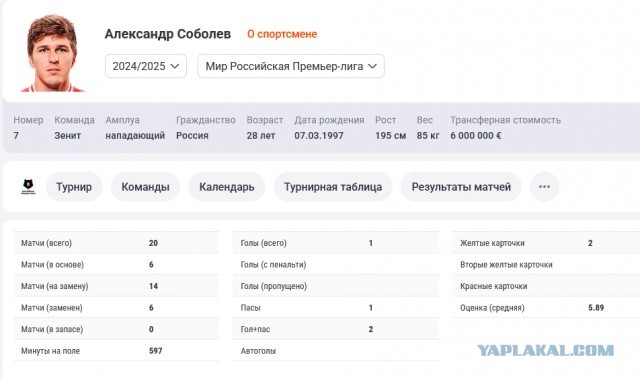Image resolution: width=640 pixels, height=380 pixels.
Task: Click the Матчи (всего) row label
Action: 47,243
